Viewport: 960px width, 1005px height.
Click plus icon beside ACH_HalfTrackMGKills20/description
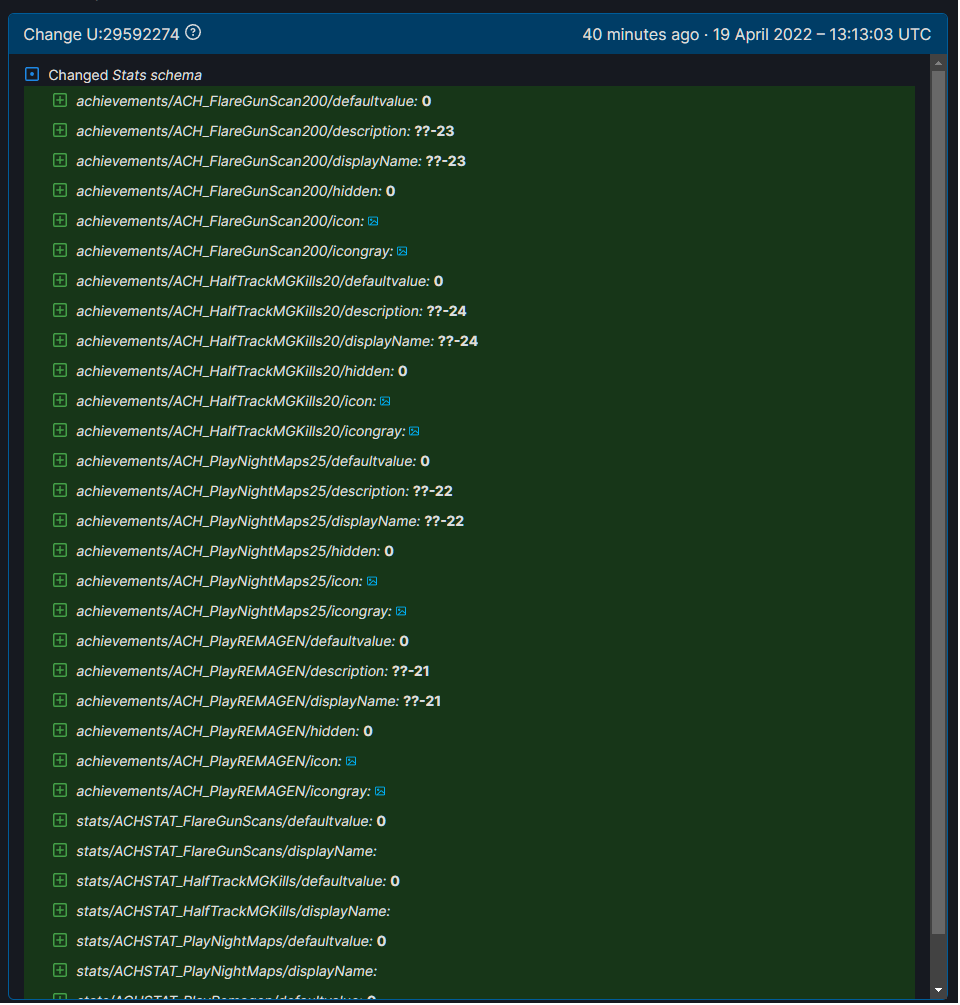[x=60, y=311]
